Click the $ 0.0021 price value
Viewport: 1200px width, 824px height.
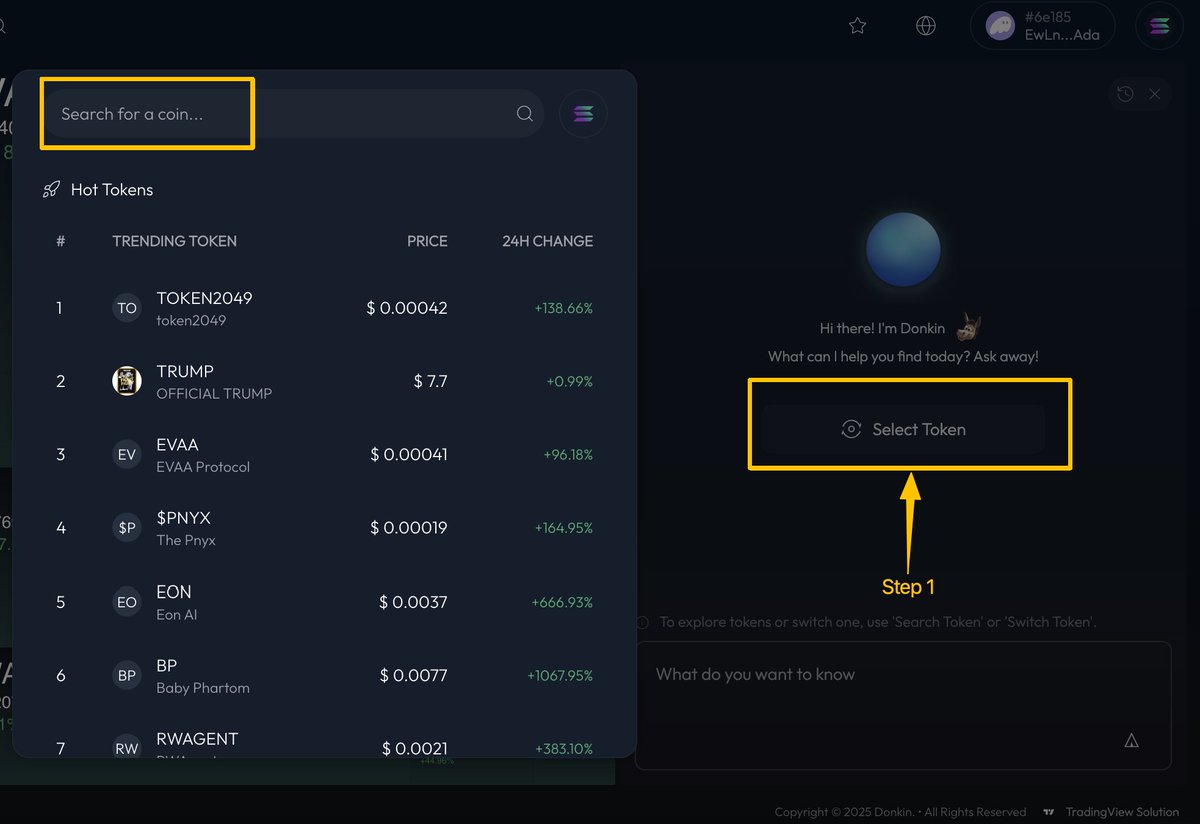click(415, 748)
